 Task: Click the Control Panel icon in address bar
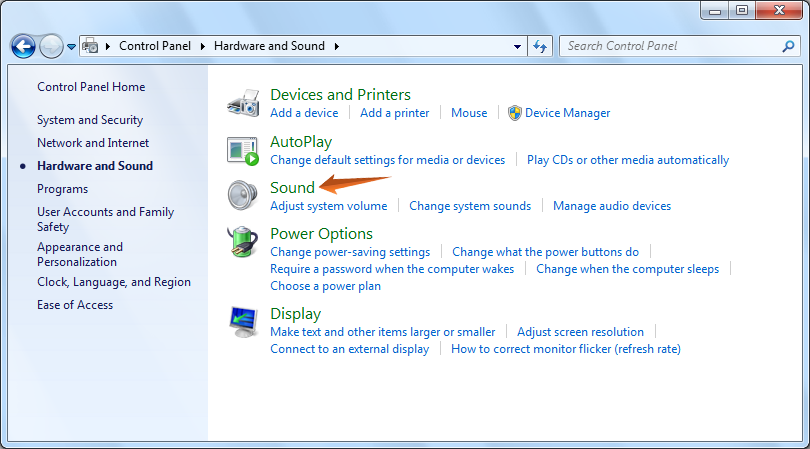90,46
